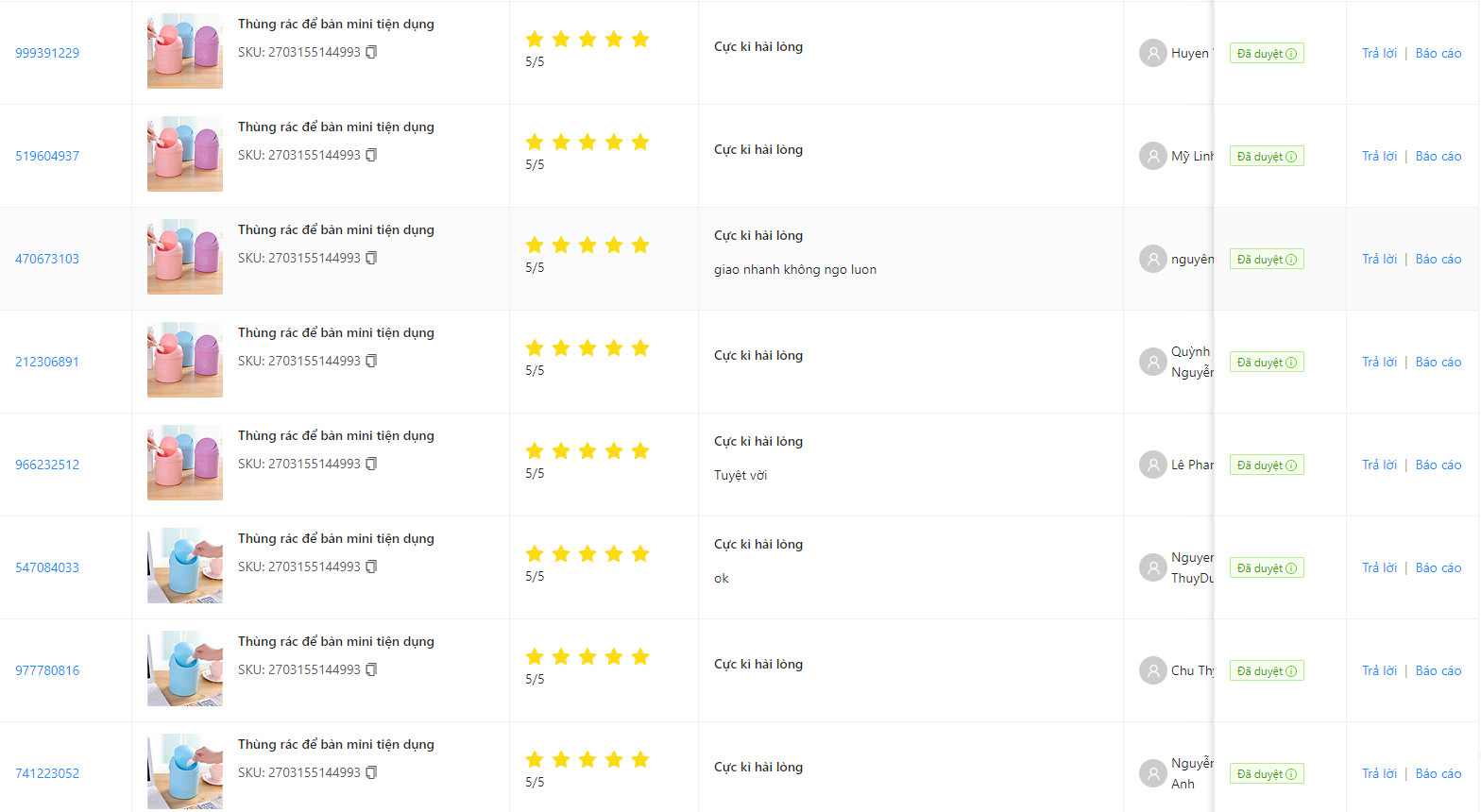Copy SKU in row 470673103
Image resolution: width=1481 pixels, height=812 pixels.
[371, 258]
